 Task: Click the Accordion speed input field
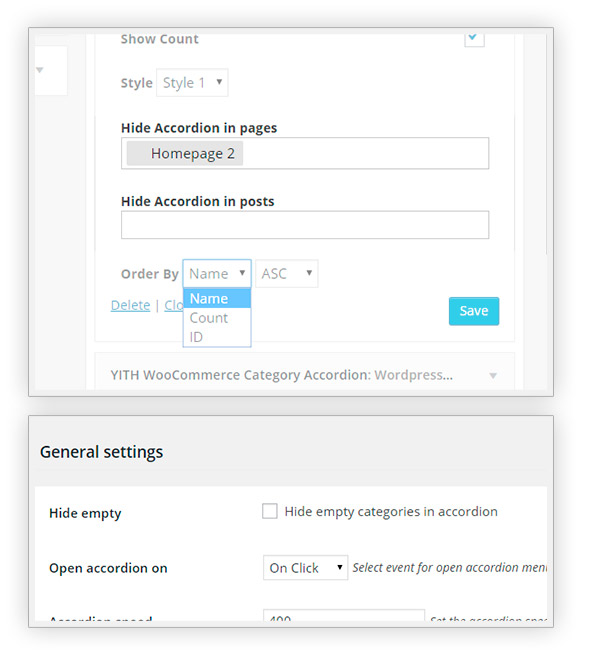pyautogui.click(x=344, y=616)
